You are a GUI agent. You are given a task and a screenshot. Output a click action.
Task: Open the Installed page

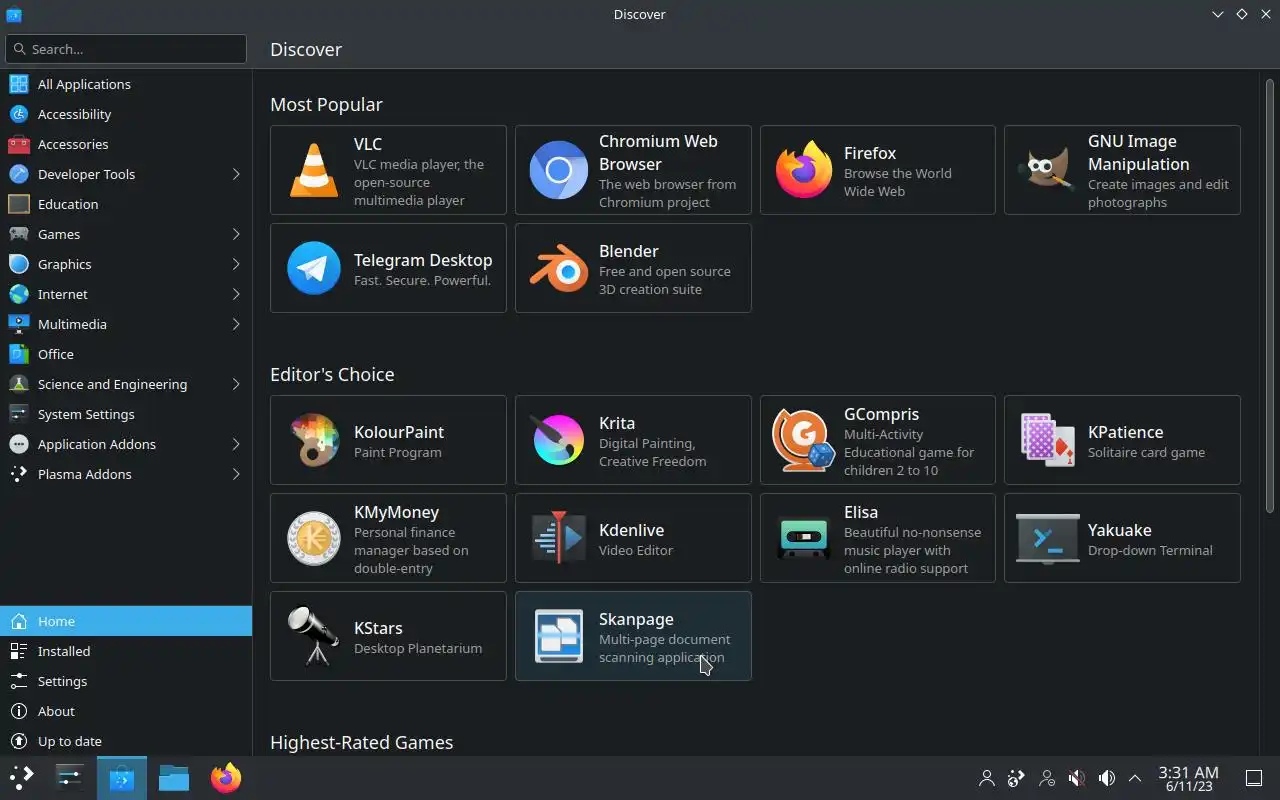point(126,651)
